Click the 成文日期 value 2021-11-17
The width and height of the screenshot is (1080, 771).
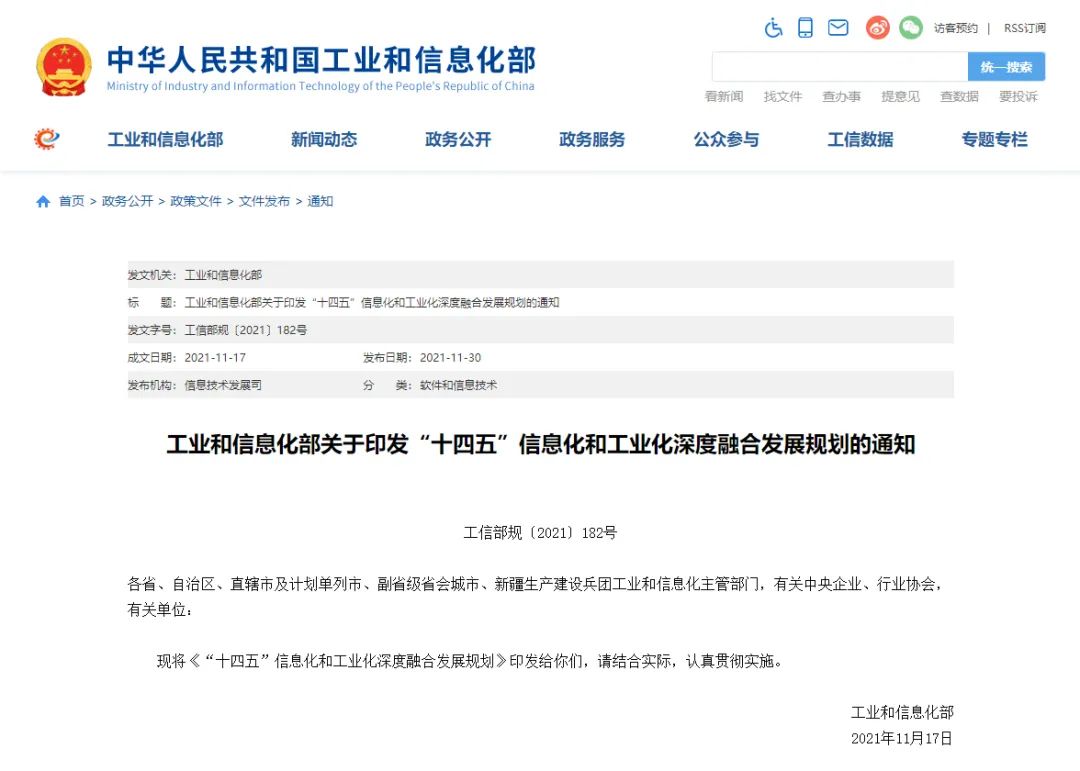215,358
